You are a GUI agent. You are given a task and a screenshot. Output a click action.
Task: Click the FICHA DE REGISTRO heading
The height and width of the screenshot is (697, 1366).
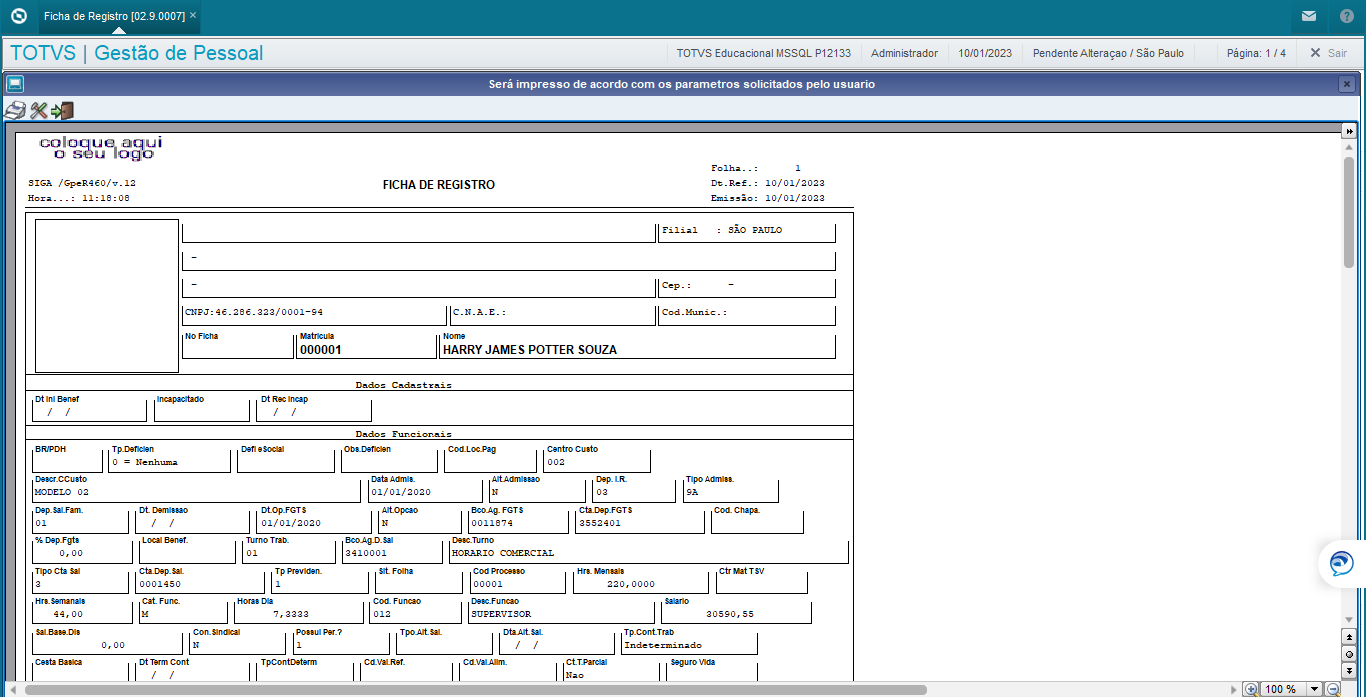coord(438,185)
